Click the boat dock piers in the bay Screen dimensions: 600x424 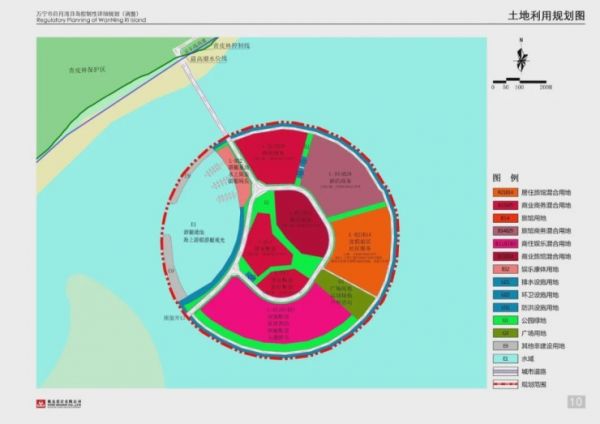(218, 184)
